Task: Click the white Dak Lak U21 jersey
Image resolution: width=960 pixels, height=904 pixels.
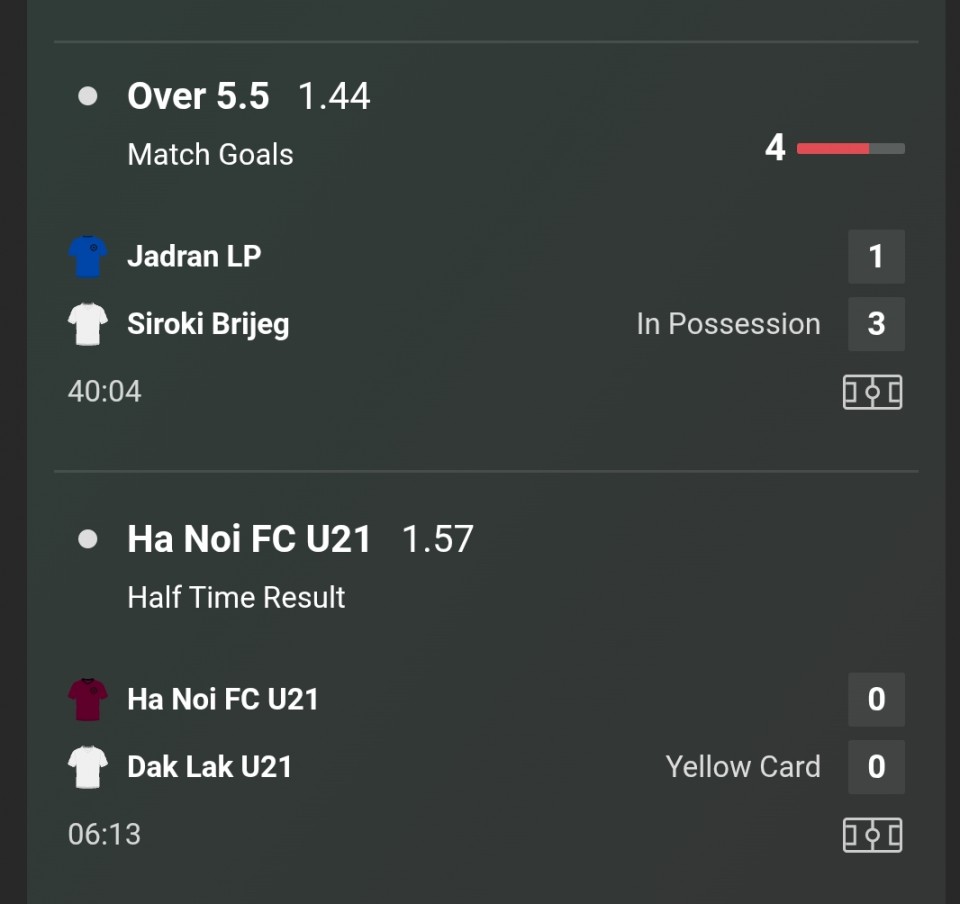Action: point(88,767)
